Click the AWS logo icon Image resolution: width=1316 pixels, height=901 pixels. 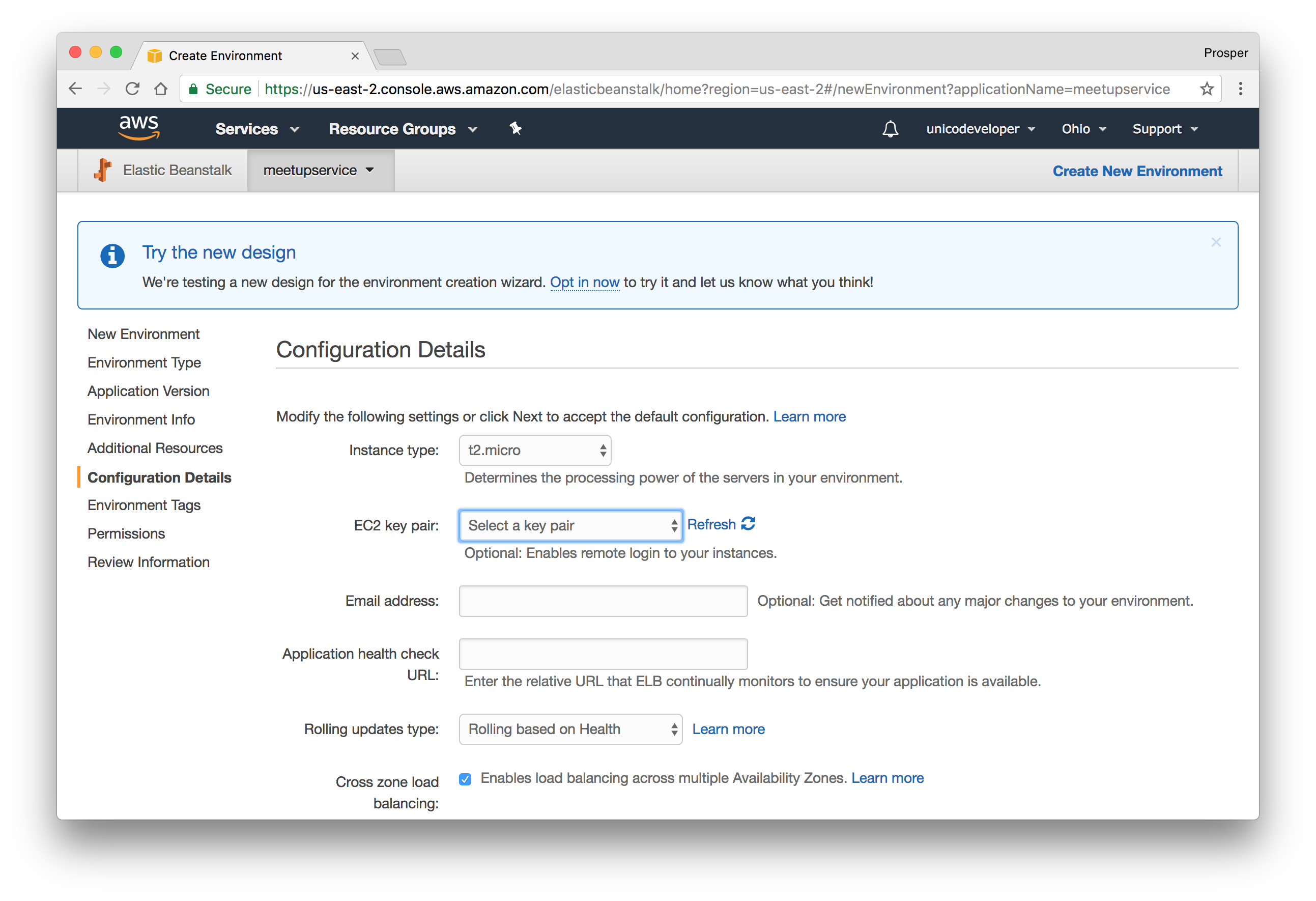(x=139, y=127)
